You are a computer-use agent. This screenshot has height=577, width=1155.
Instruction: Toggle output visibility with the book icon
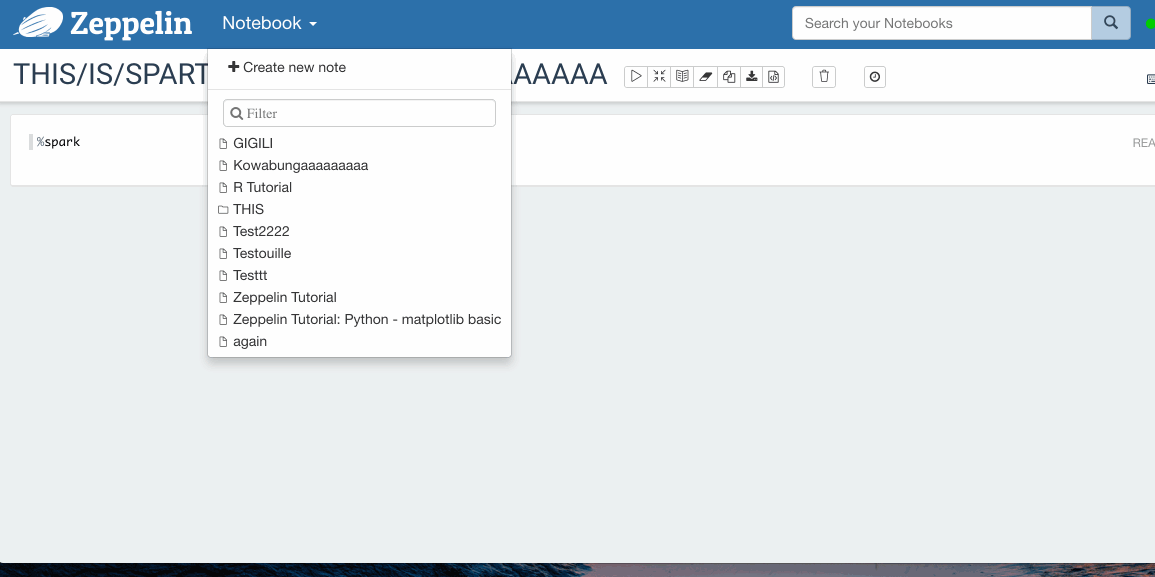point(682,77)
